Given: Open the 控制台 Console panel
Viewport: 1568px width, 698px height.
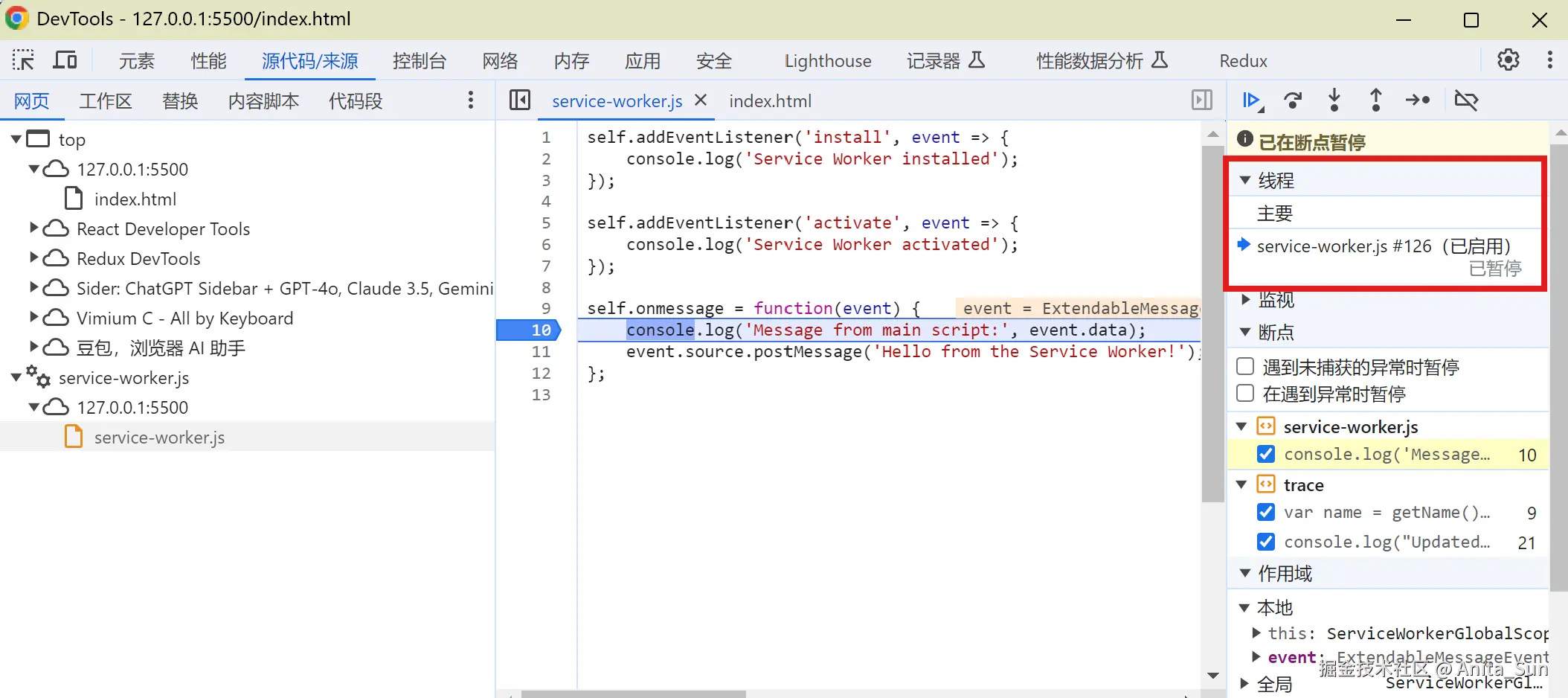Looking at the screenshot, I should click(x=420, y=61).
